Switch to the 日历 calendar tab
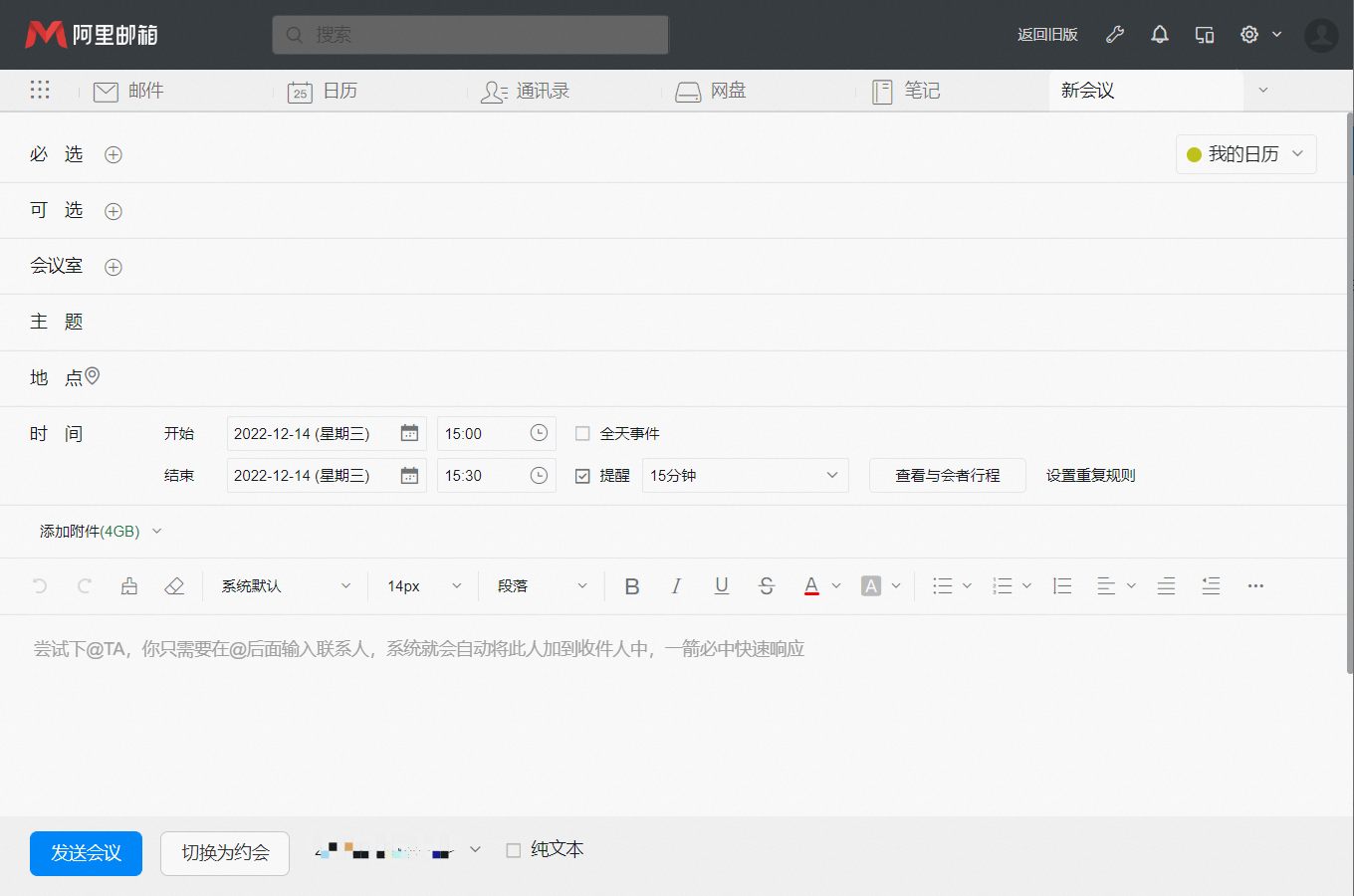The height and width of the screenshot is (896, 1354). (x=323, y=92)
